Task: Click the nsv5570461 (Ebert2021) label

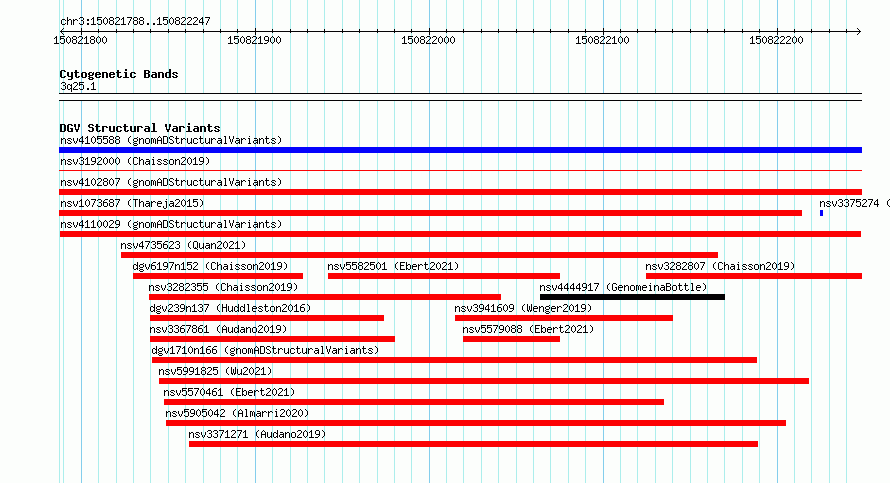Action: [x=229, y=392]
